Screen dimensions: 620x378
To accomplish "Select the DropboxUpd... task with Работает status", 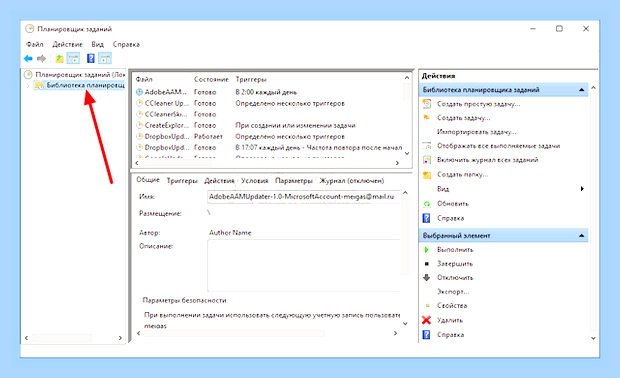I will 269,136.
